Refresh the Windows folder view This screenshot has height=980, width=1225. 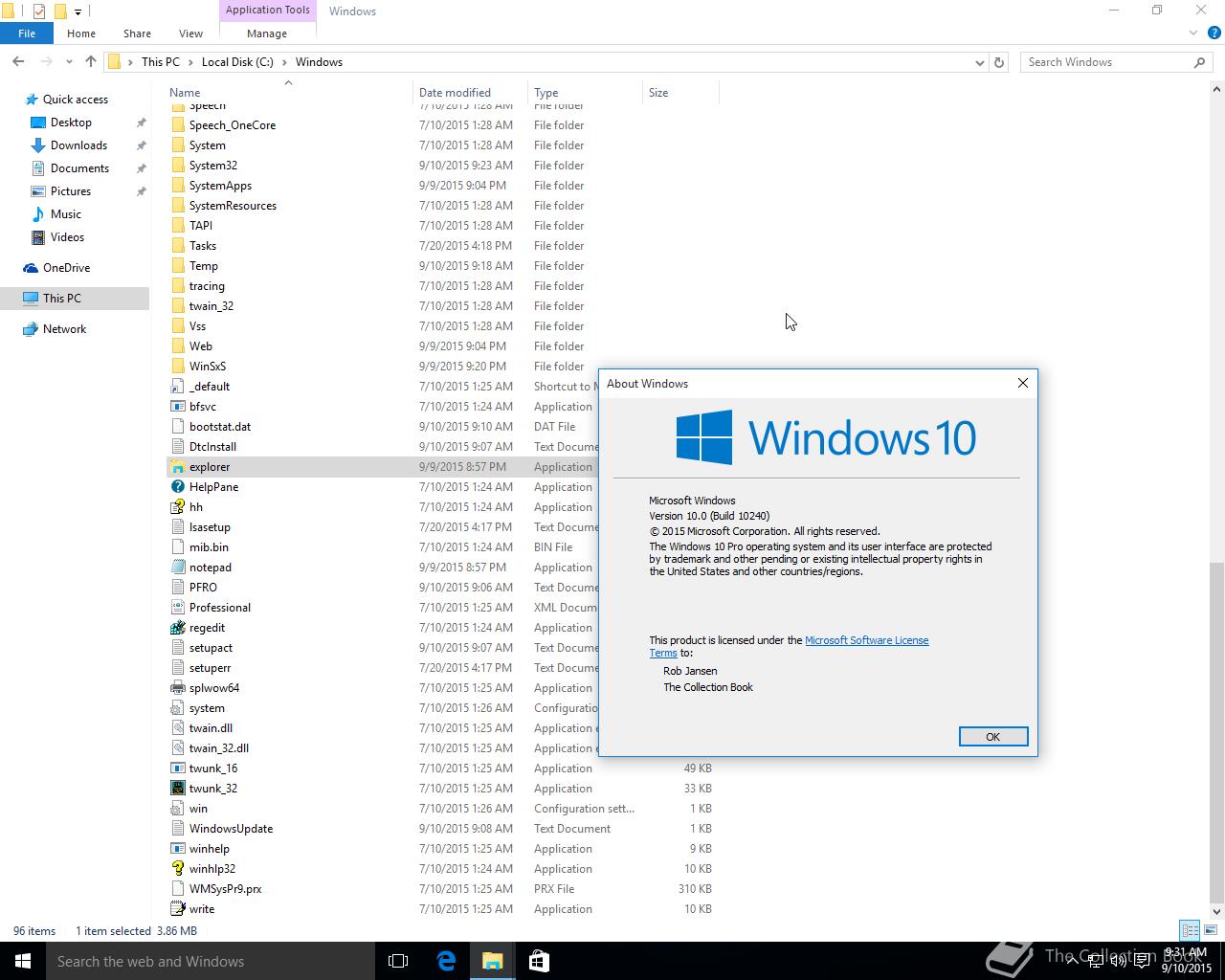[999, 62]
